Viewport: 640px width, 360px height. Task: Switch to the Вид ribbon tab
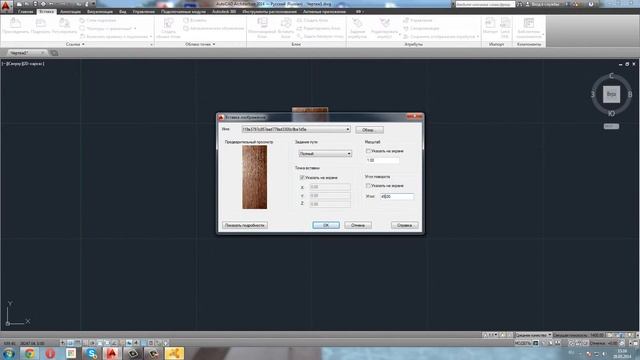(122, 12)
